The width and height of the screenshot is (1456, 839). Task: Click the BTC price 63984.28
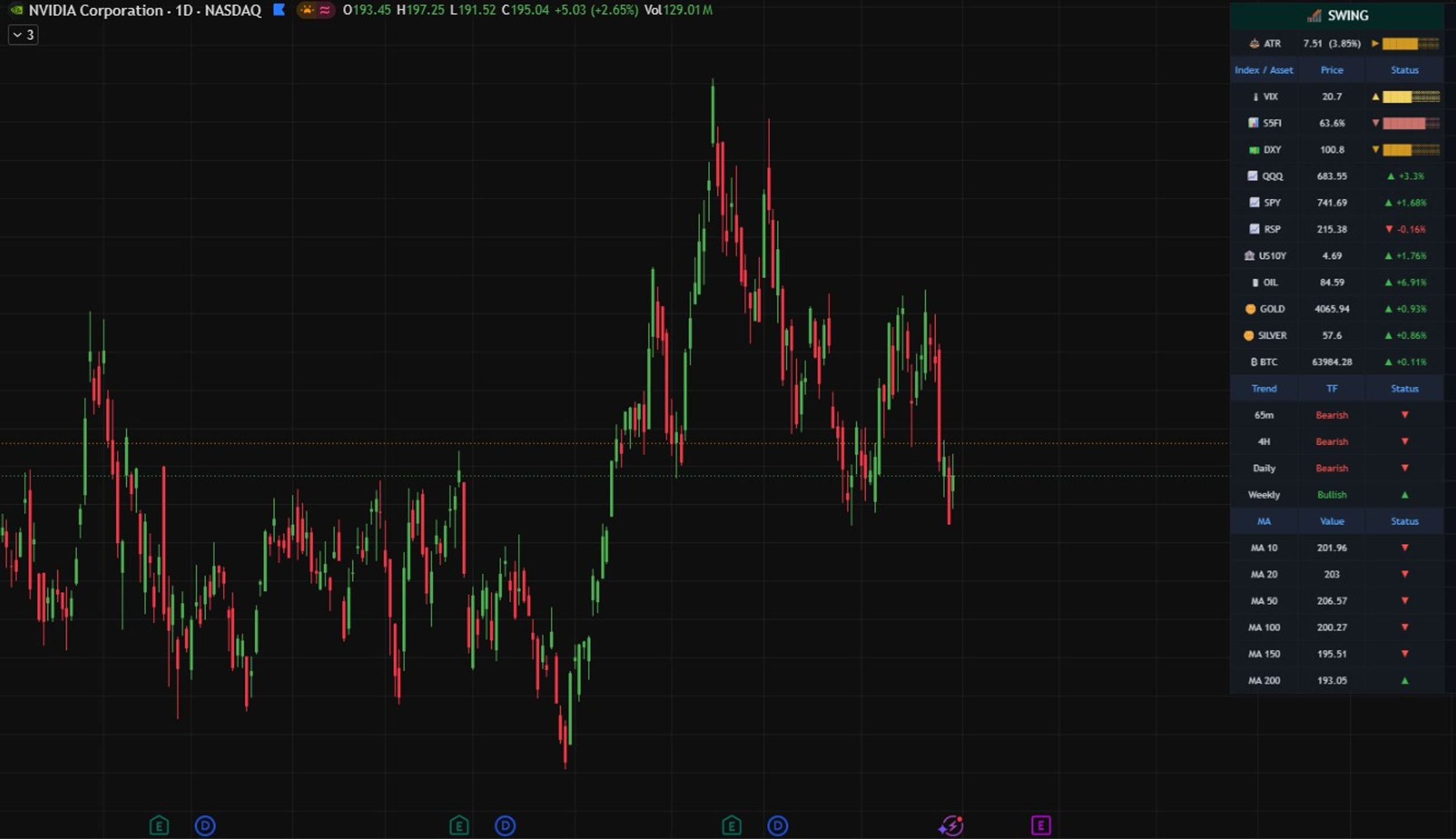(x=1332, y=362)
